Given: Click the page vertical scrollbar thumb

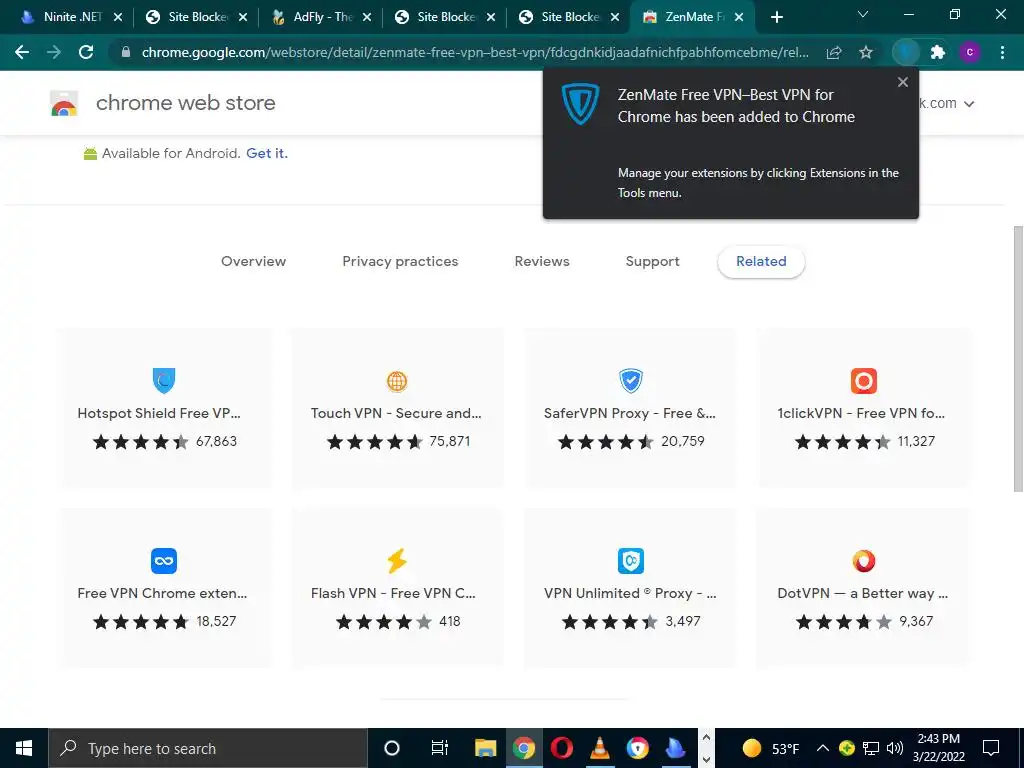Looking at the screenshot, I should pyautogui.click(x=1018, y=359).
